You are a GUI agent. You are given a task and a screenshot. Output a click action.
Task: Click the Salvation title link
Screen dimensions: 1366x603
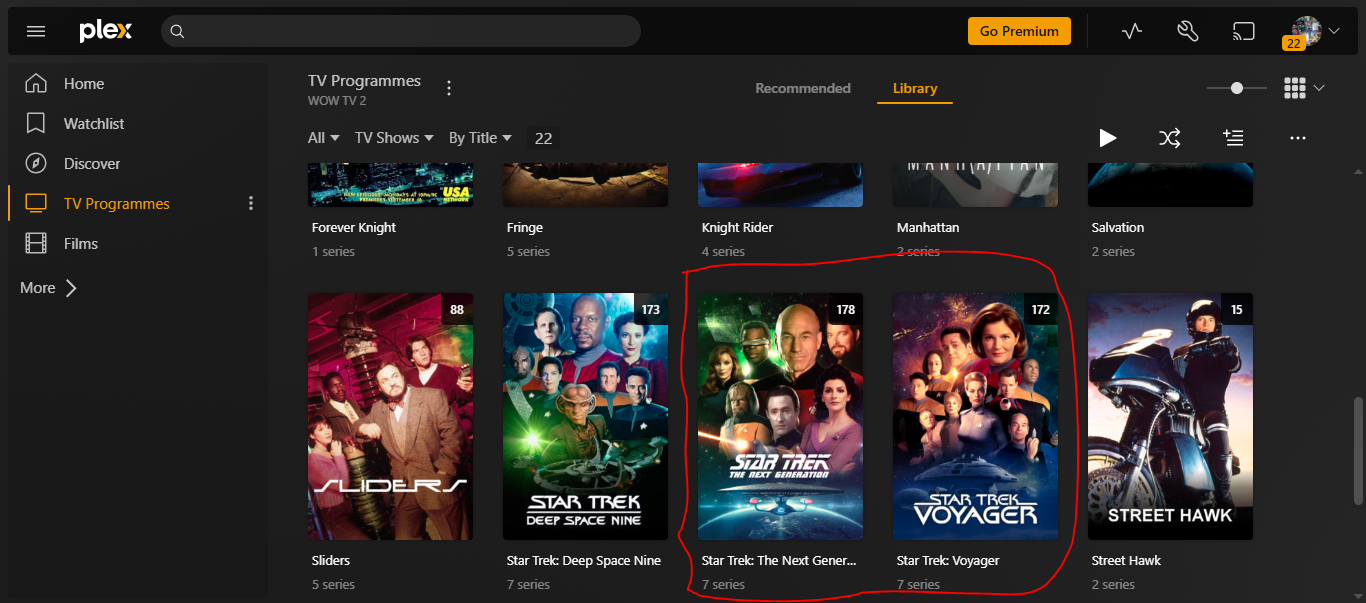coord(1118,227)
